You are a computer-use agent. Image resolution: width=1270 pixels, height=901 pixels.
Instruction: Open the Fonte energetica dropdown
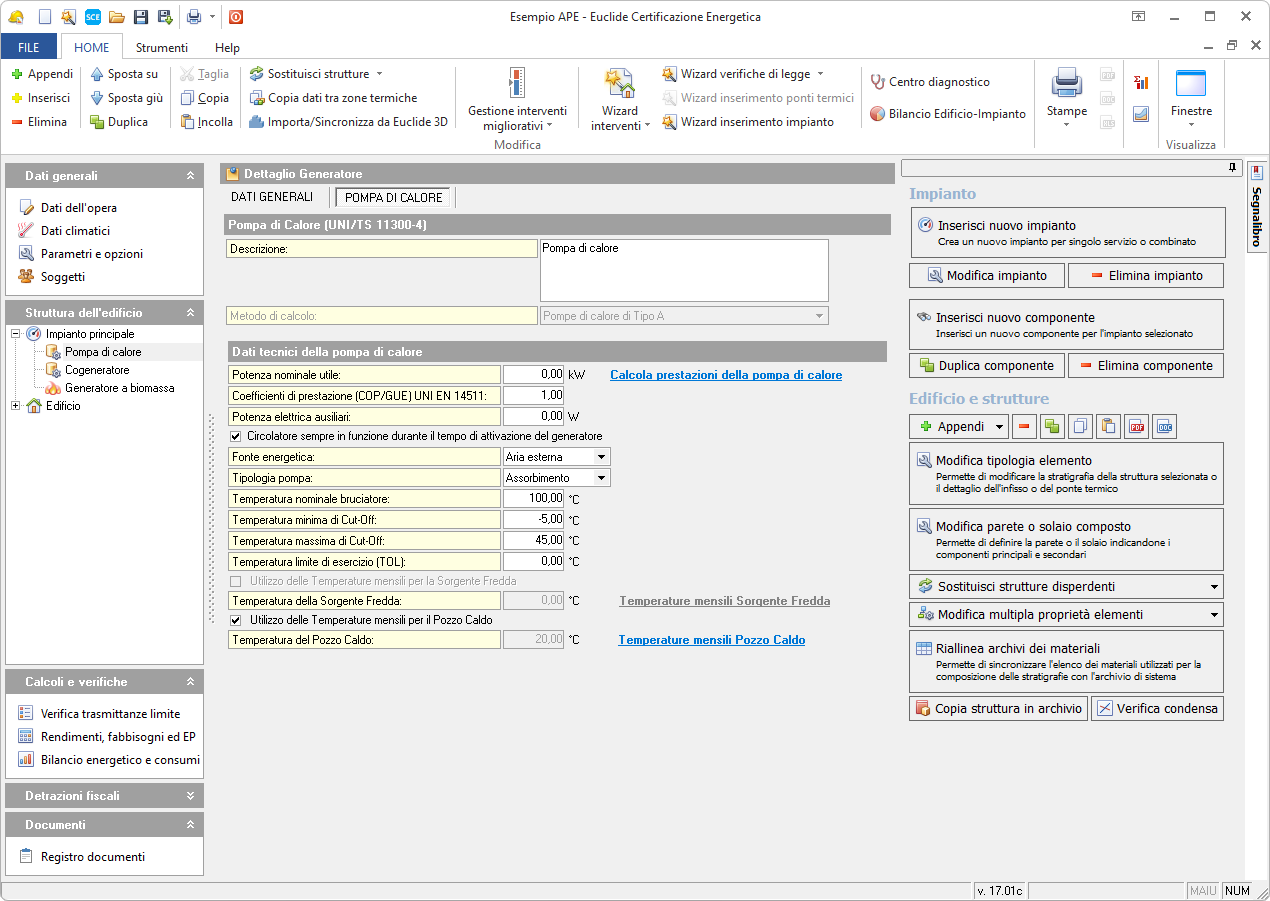(600, 457)
